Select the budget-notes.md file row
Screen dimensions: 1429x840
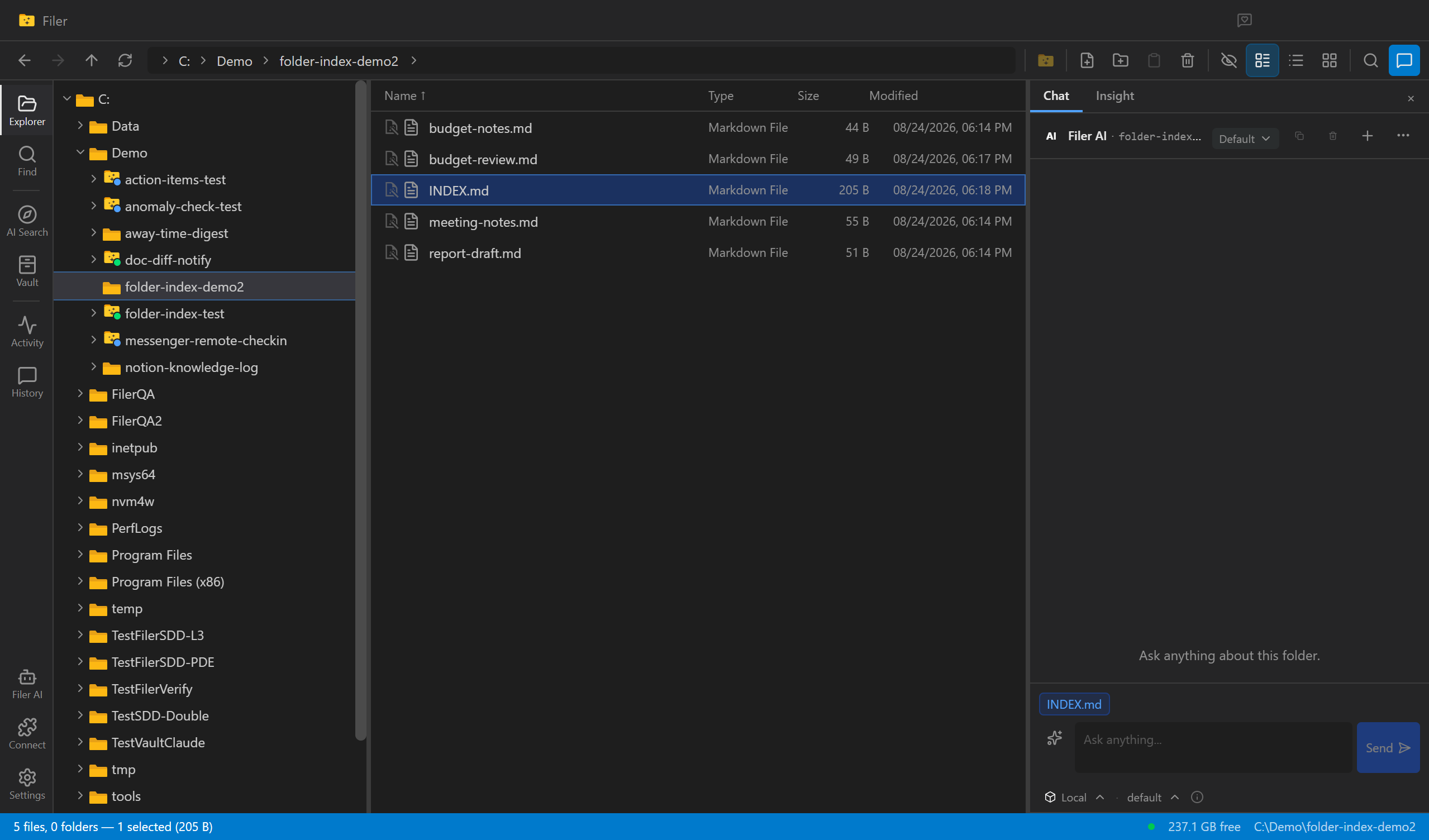point(698,127)
